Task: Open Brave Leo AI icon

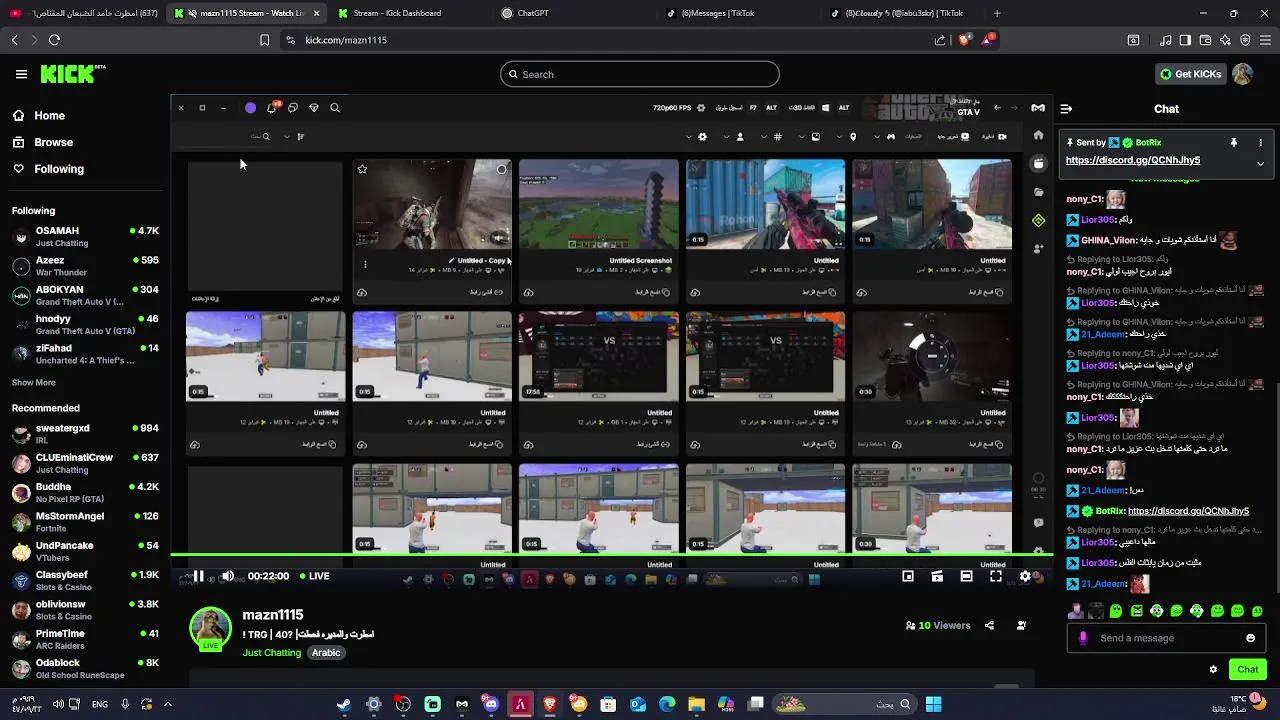Action: 1225,40
